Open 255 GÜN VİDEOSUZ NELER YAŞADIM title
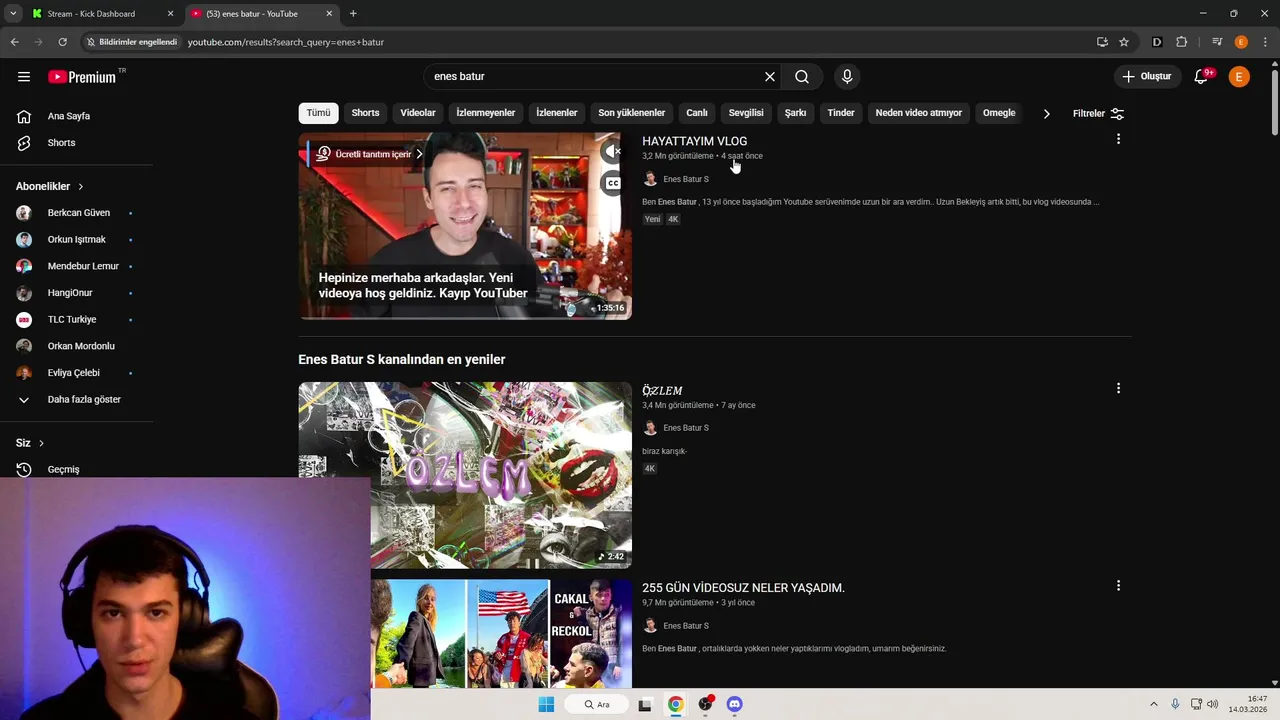 [743, 588]
